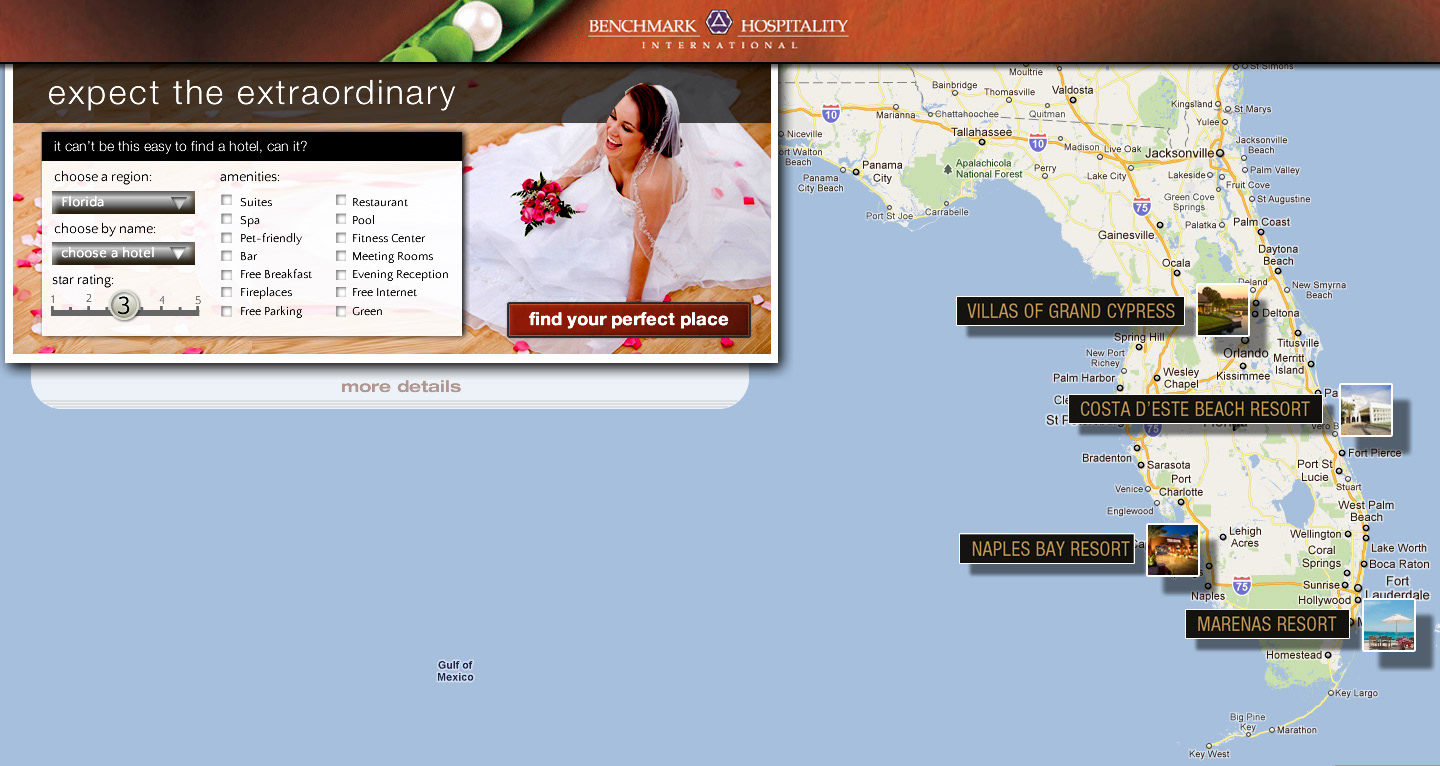Select the Marenas Resort label
Image resolution: width=1440 pixels, height=766 pixels.
[x=1267, y=624]
